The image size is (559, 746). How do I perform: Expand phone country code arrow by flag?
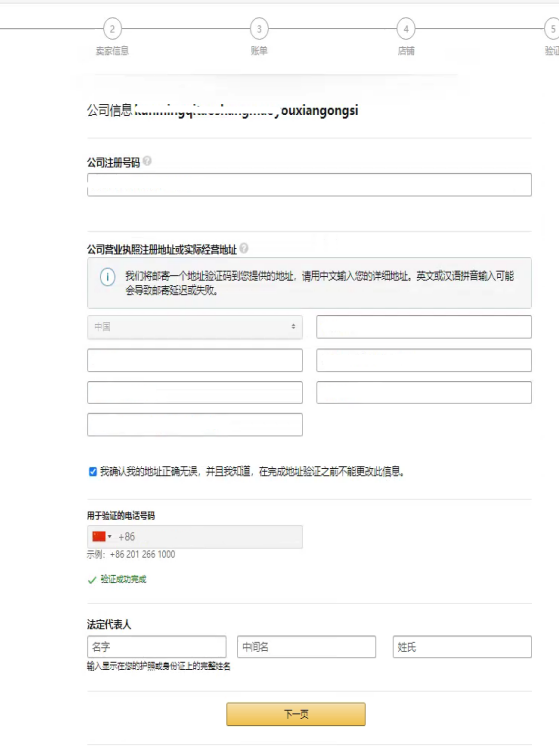click(x=109, y=537)
